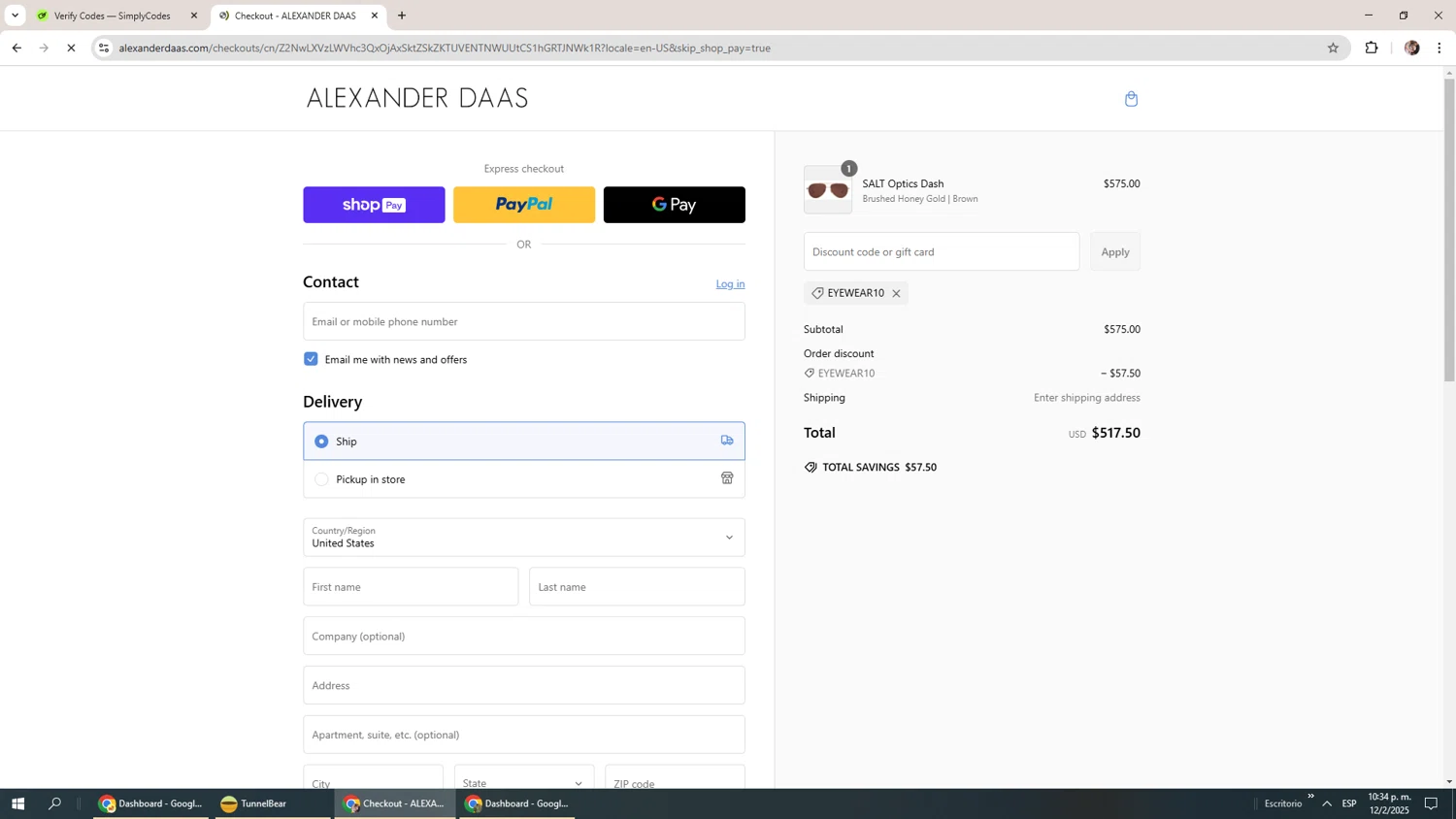Click the EYEWEAR10 order discount tag icon
Image resolution: width=1456 pixels, height=819 pixels.
click(810, 374)
